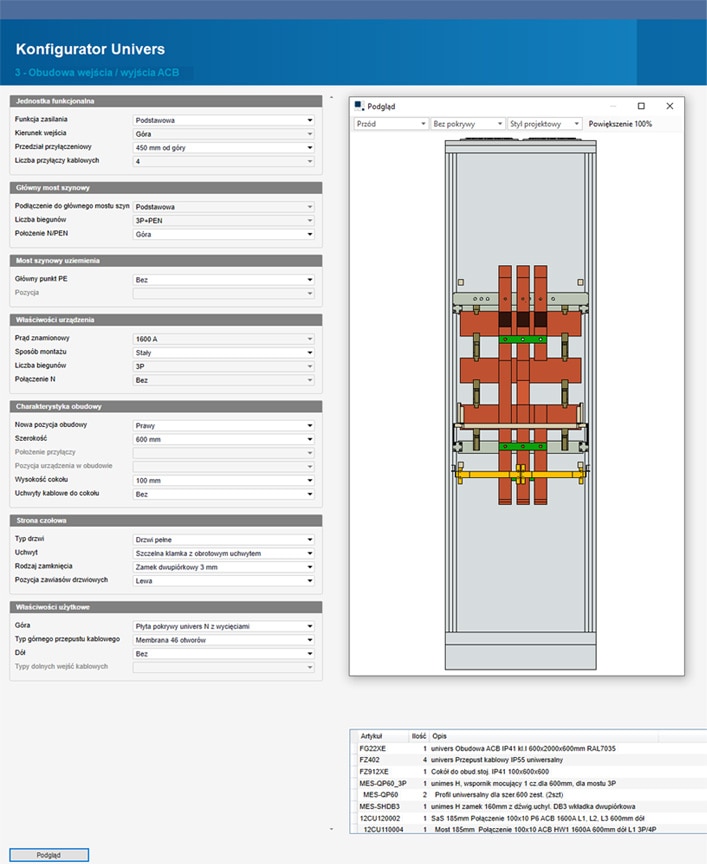Open the Prąd znamionowy dropdown

(x=224, y=339)
